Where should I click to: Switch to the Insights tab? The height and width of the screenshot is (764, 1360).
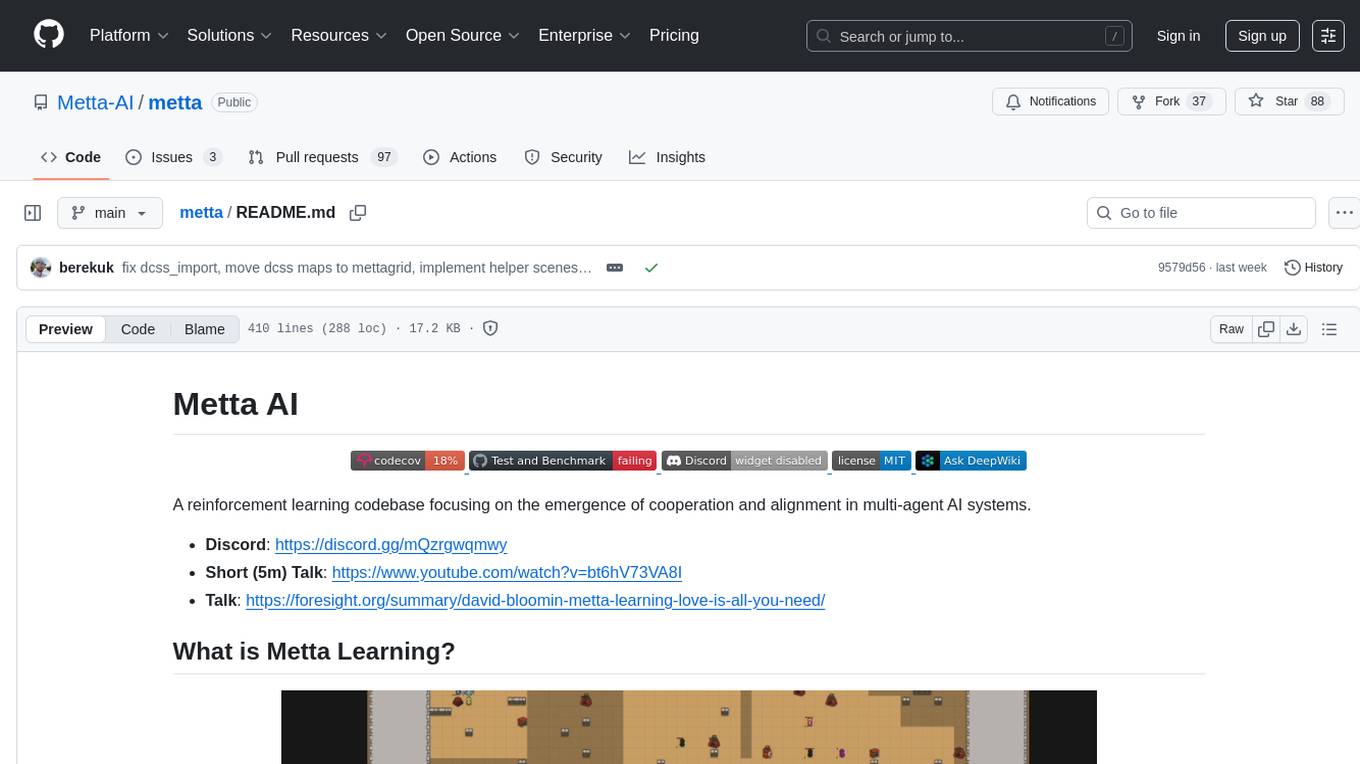tap(667, 157)
